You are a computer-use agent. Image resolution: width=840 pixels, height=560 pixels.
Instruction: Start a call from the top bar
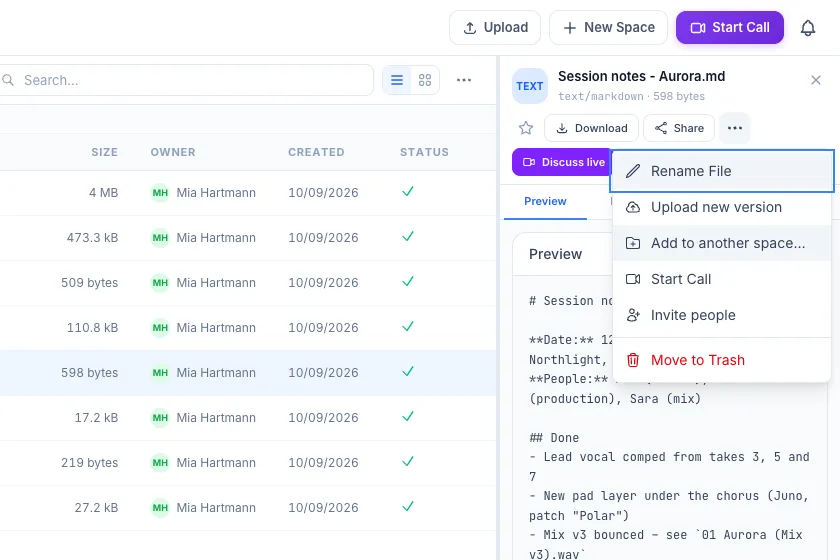[x=730, y=27]
